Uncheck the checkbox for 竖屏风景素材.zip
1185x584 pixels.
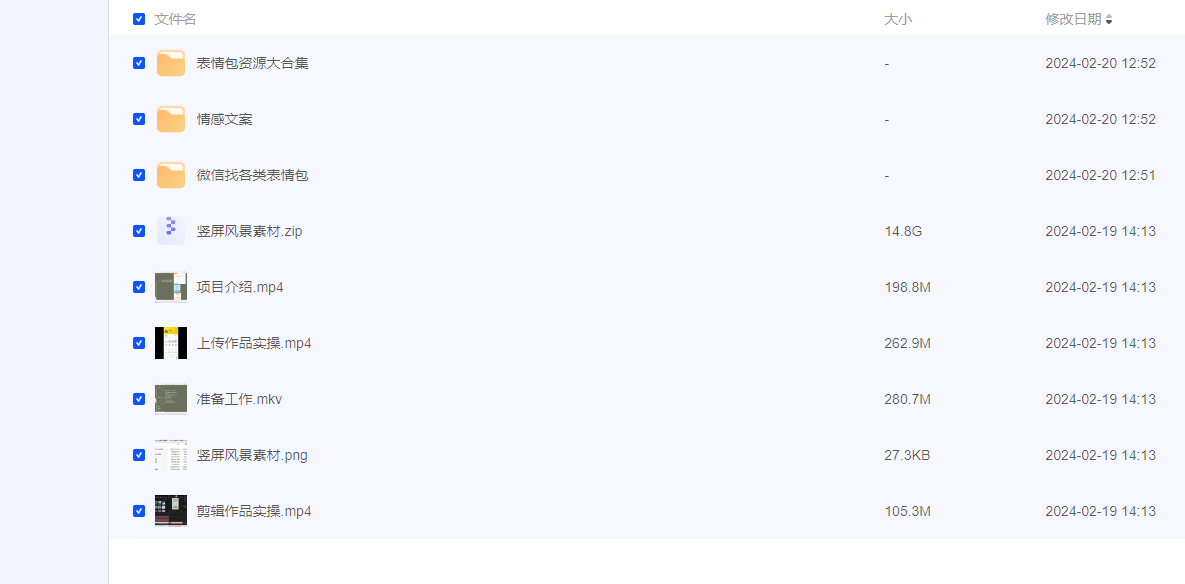(139, 231)
